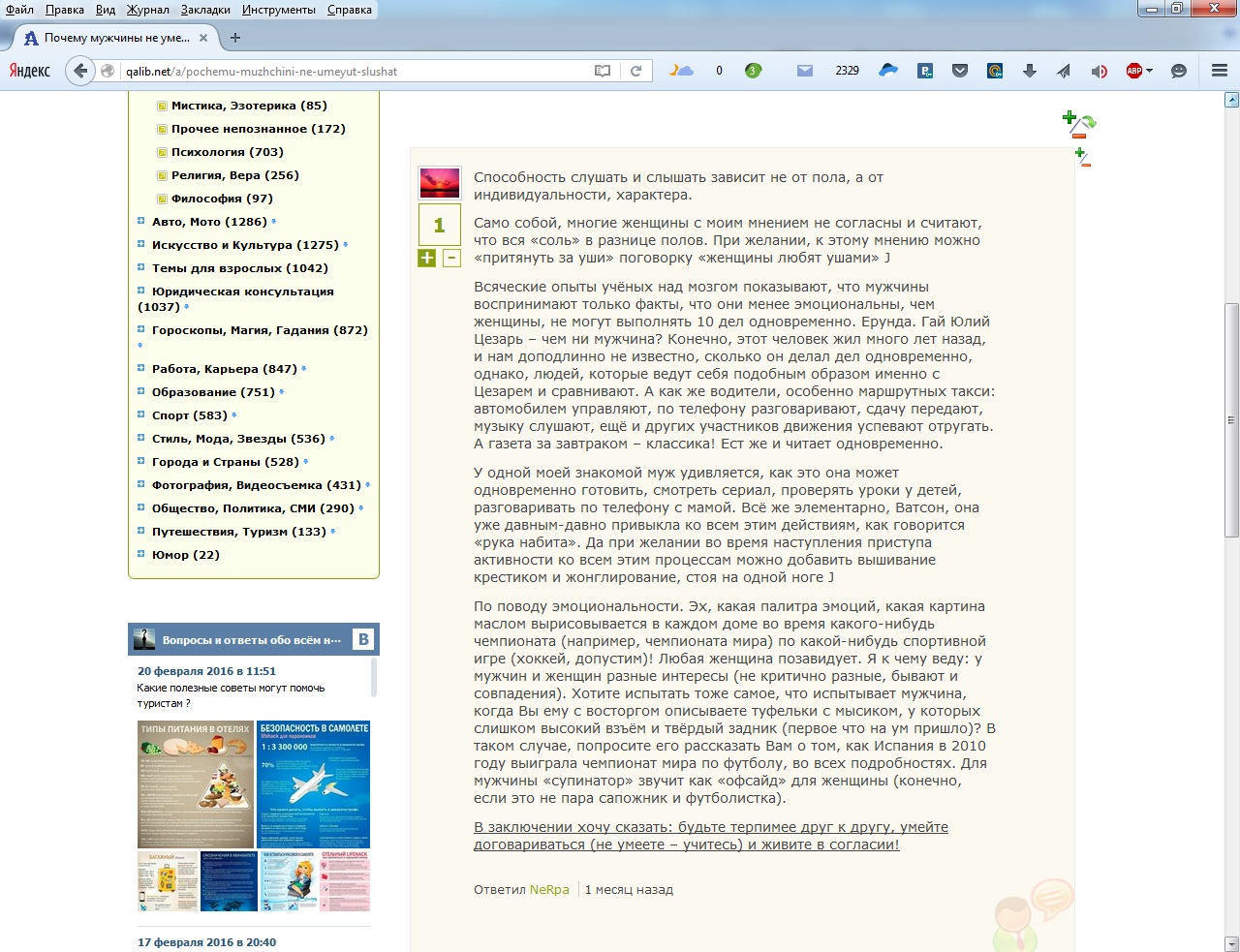Open 'Вопросы и ответы обо всём' group title

pos(252,640)
